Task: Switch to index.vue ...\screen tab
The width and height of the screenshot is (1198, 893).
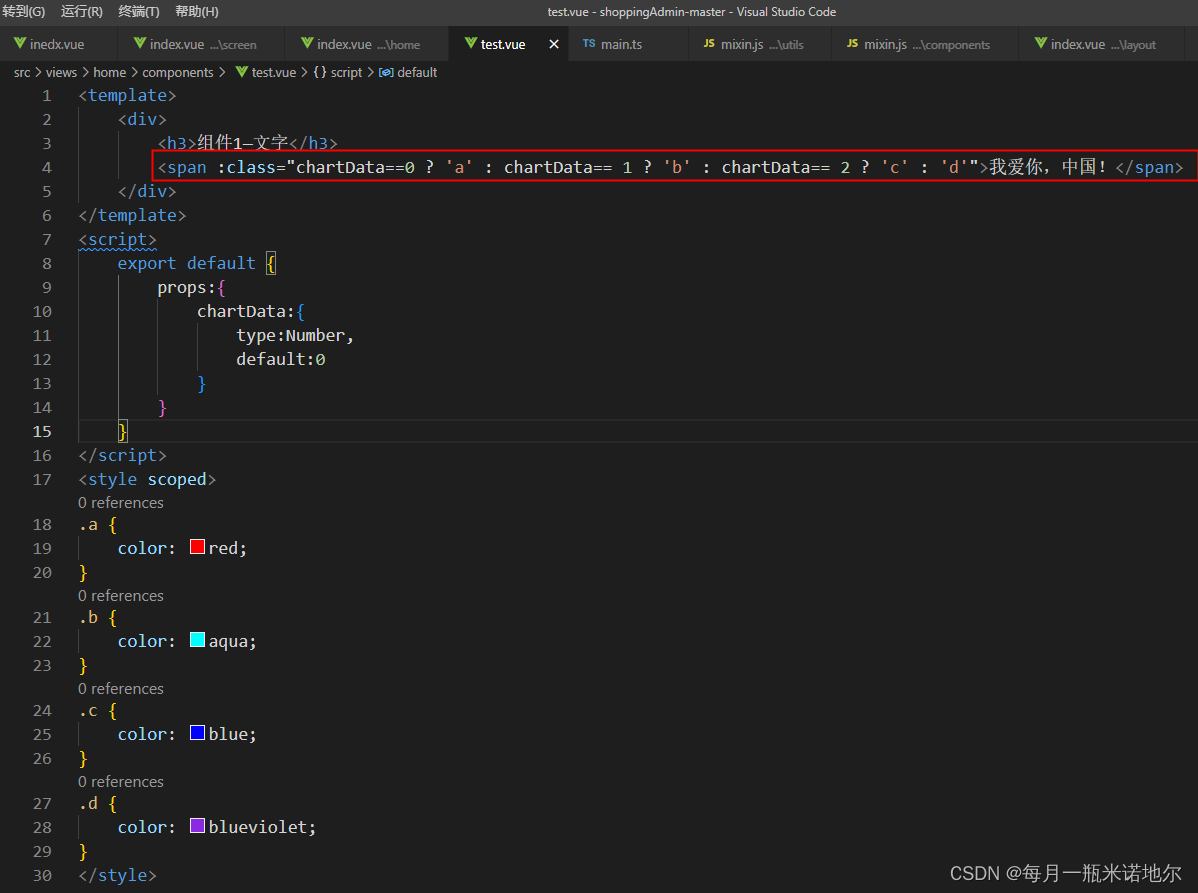Action: pyautogui.click(x=202, y=44)
